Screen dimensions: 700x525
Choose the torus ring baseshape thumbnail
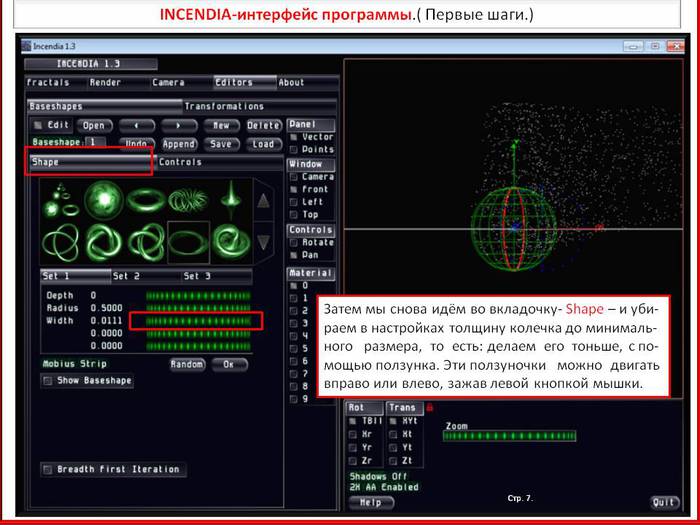click(x=146, y=200)
